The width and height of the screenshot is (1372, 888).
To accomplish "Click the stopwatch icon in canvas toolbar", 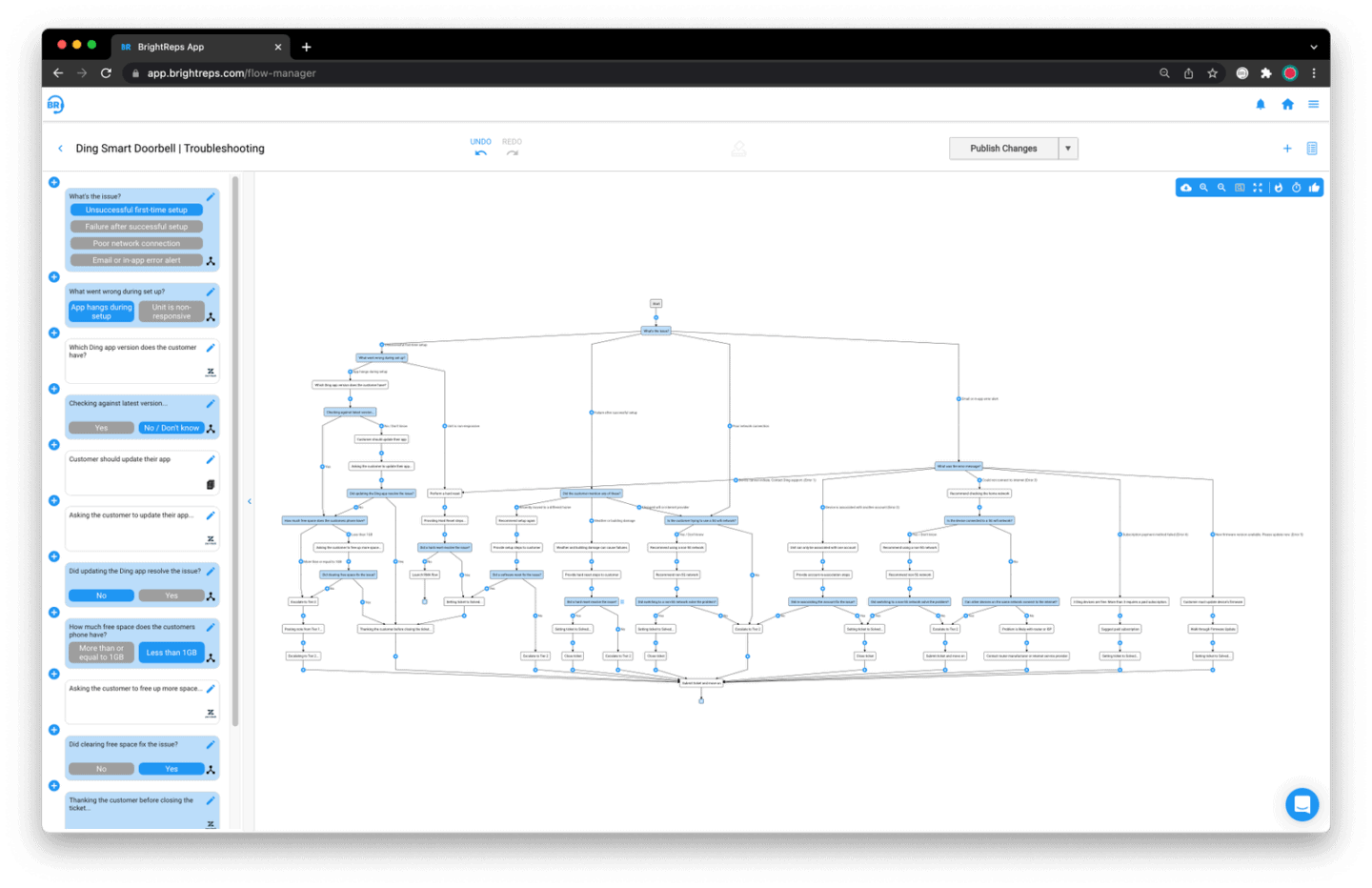I will tap(1297, 188).
